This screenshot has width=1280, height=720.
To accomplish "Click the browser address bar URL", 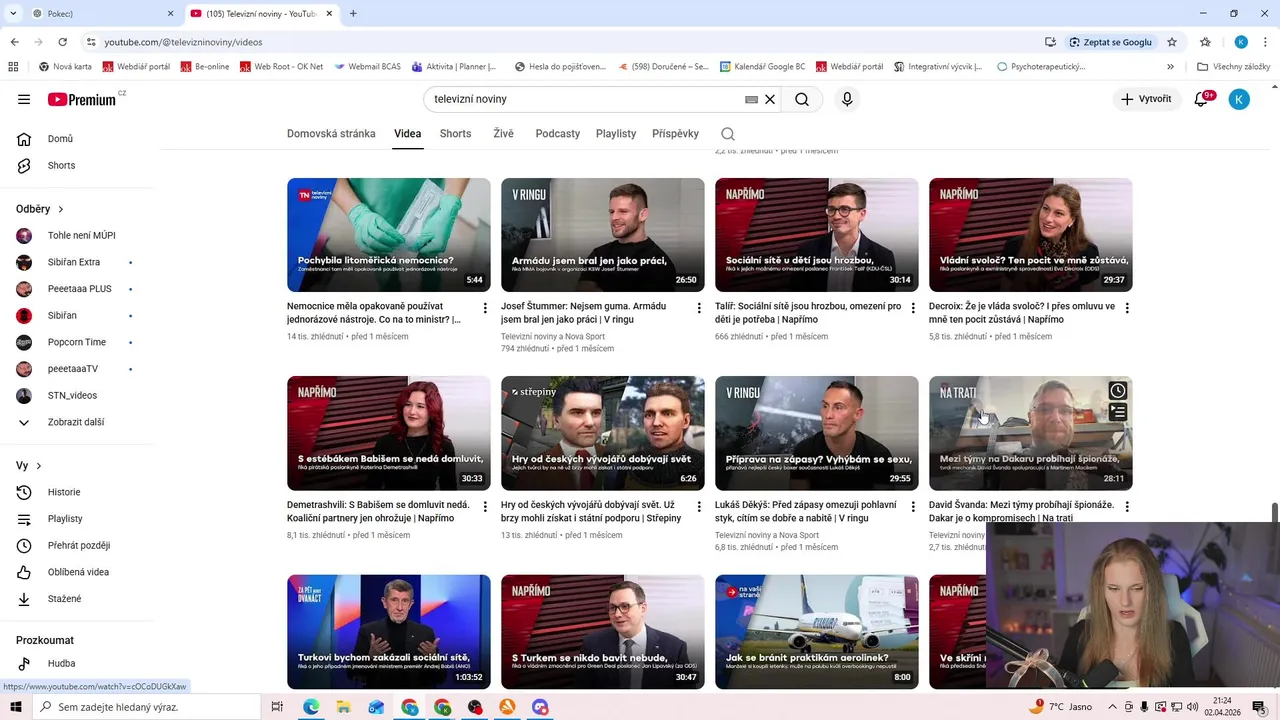I will 183,42.
